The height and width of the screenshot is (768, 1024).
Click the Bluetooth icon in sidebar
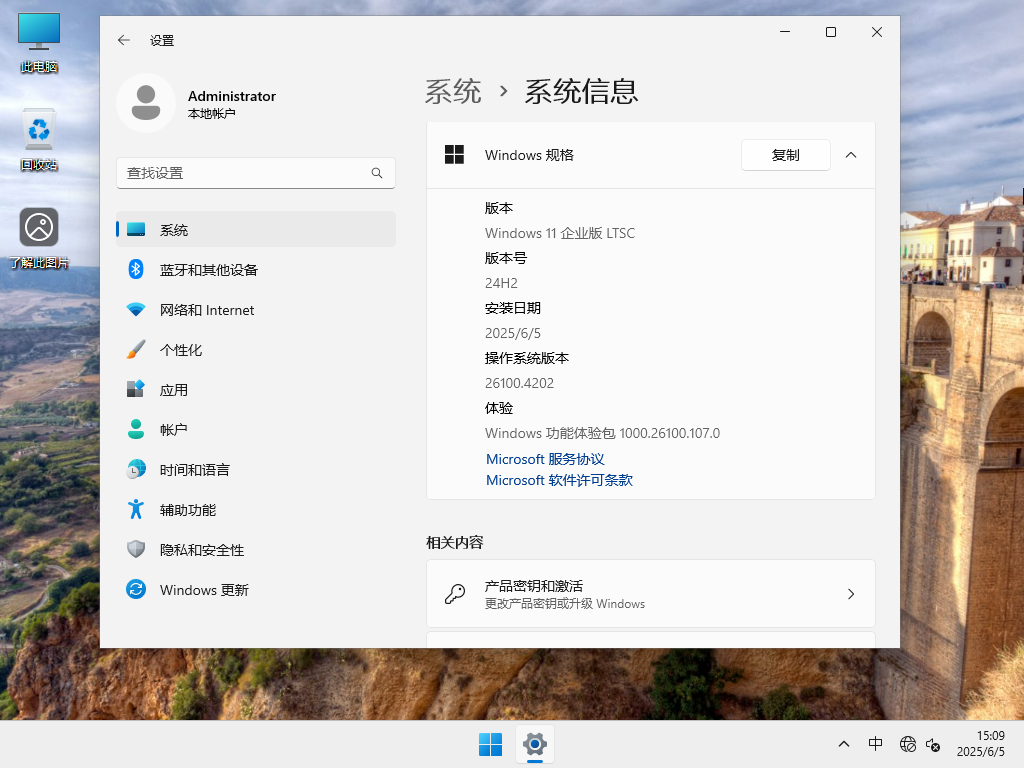point(136,269)
